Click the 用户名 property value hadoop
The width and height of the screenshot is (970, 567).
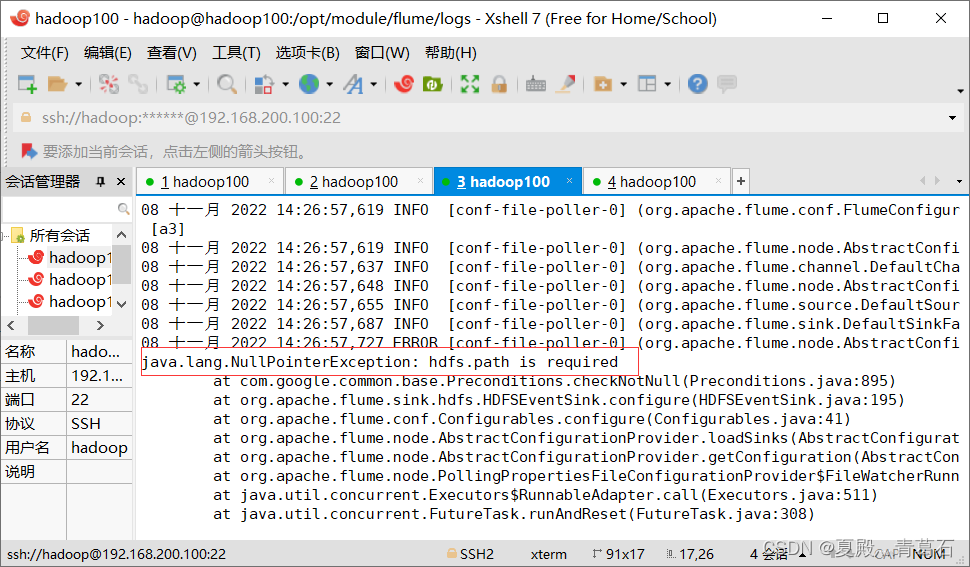click(99, 448)
